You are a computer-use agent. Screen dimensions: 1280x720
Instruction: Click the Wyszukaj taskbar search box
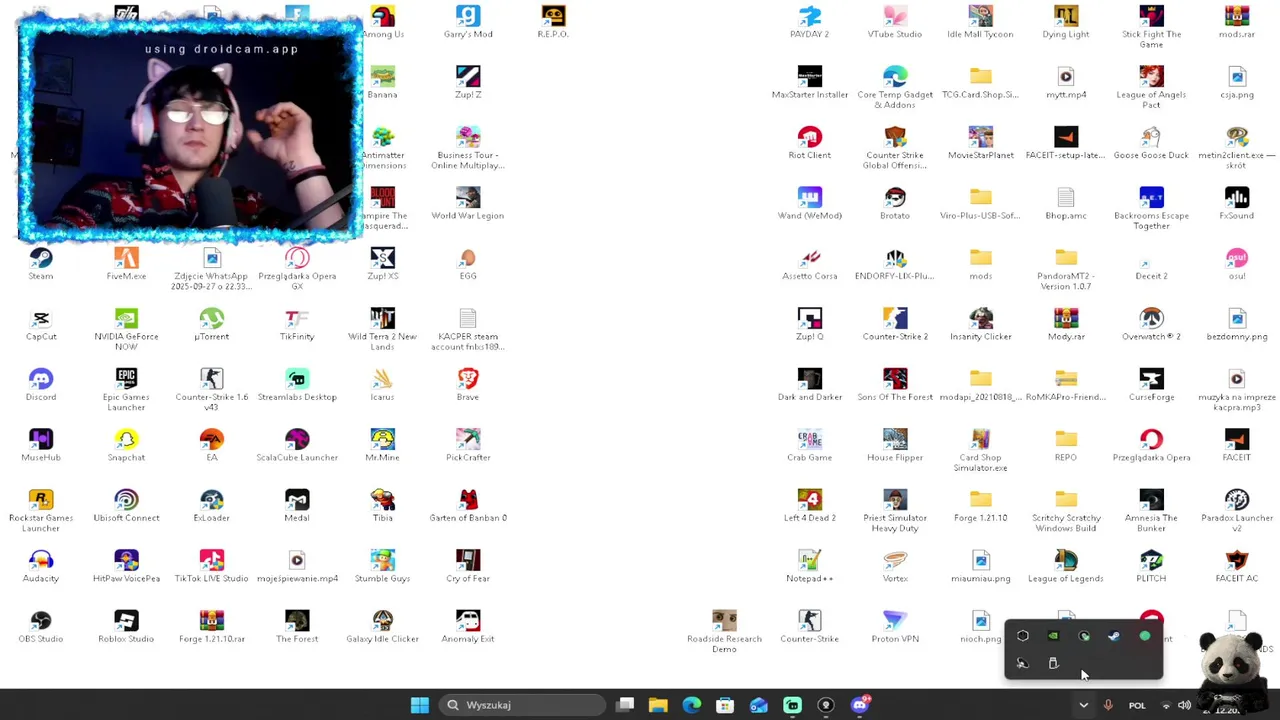click(x=521, y=705)
